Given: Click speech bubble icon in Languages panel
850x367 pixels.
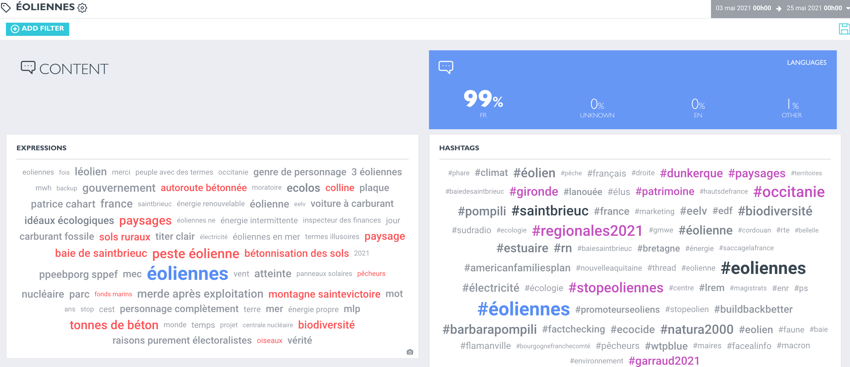Looking at the screenshot, I should pyautogui.click(x=446, y=67).
